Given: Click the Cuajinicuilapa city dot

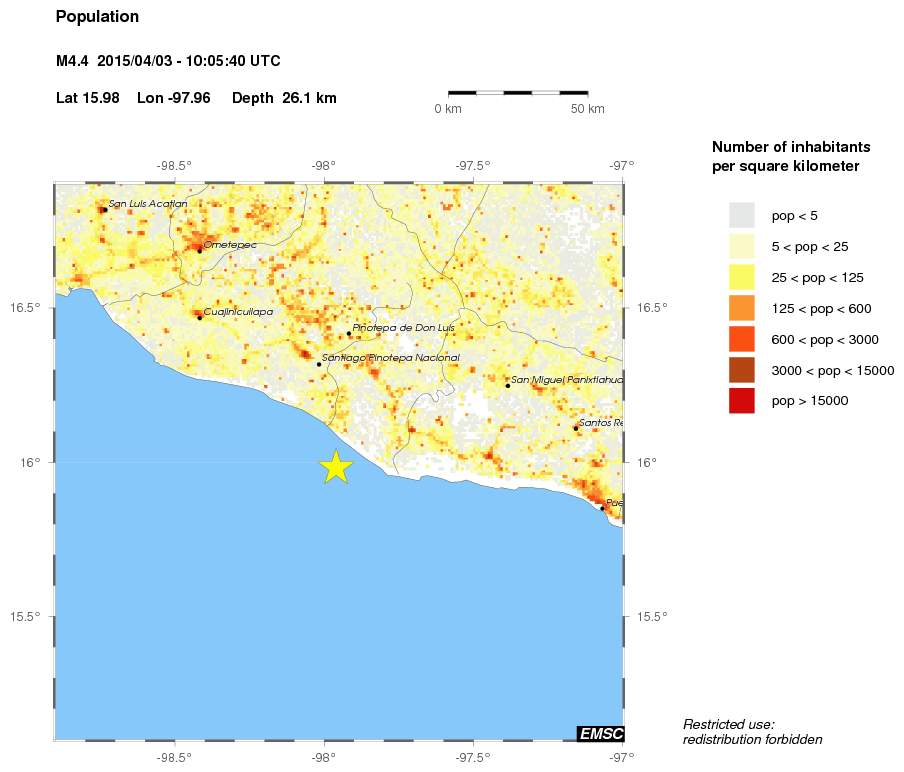Looking at the screenshot, I should [x=199, y=317].
